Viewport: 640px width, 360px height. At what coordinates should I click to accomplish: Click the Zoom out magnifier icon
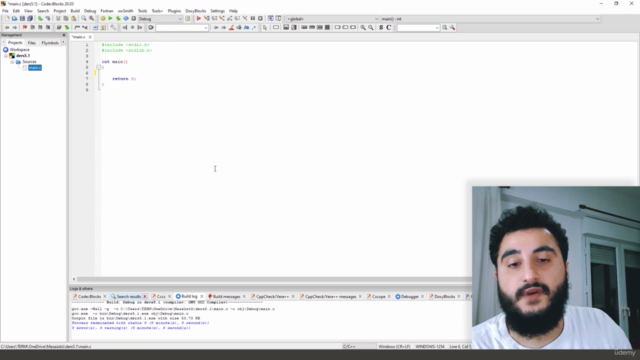[x=371, y=28]
